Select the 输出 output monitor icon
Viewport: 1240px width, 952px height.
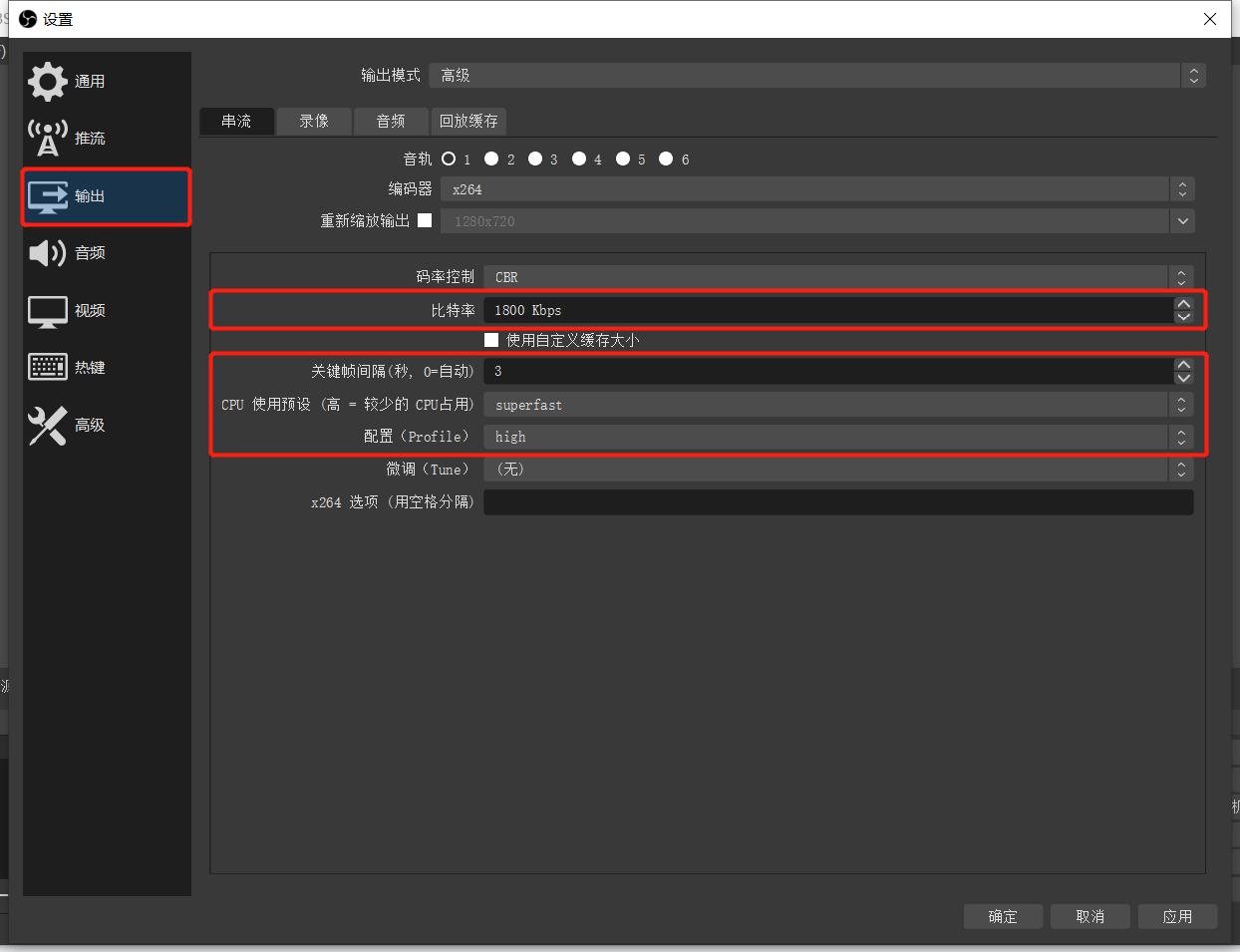pyautogui.click(x=47, y=195)
